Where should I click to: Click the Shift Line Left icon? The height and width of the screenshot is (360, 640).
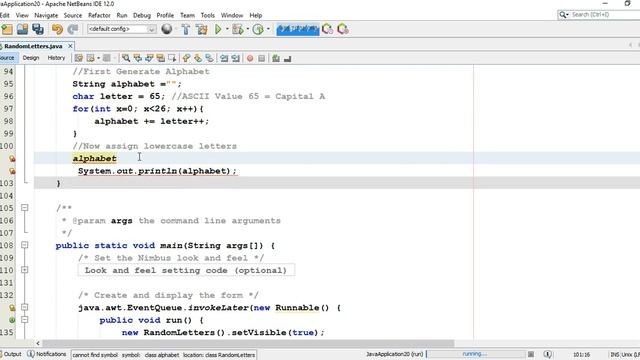(224, 58)
